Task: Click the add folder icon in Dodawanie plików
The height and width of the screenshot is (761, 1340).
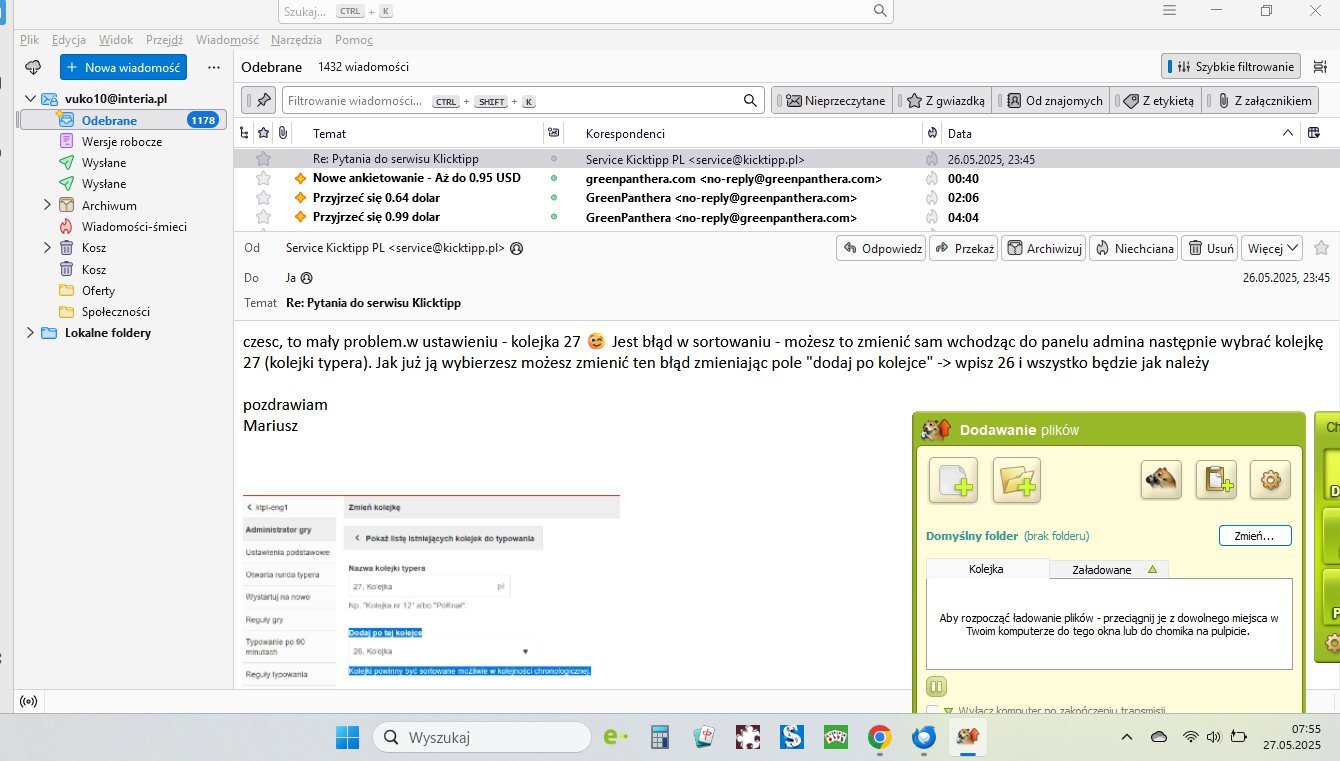Action: tap(1017, 481)
